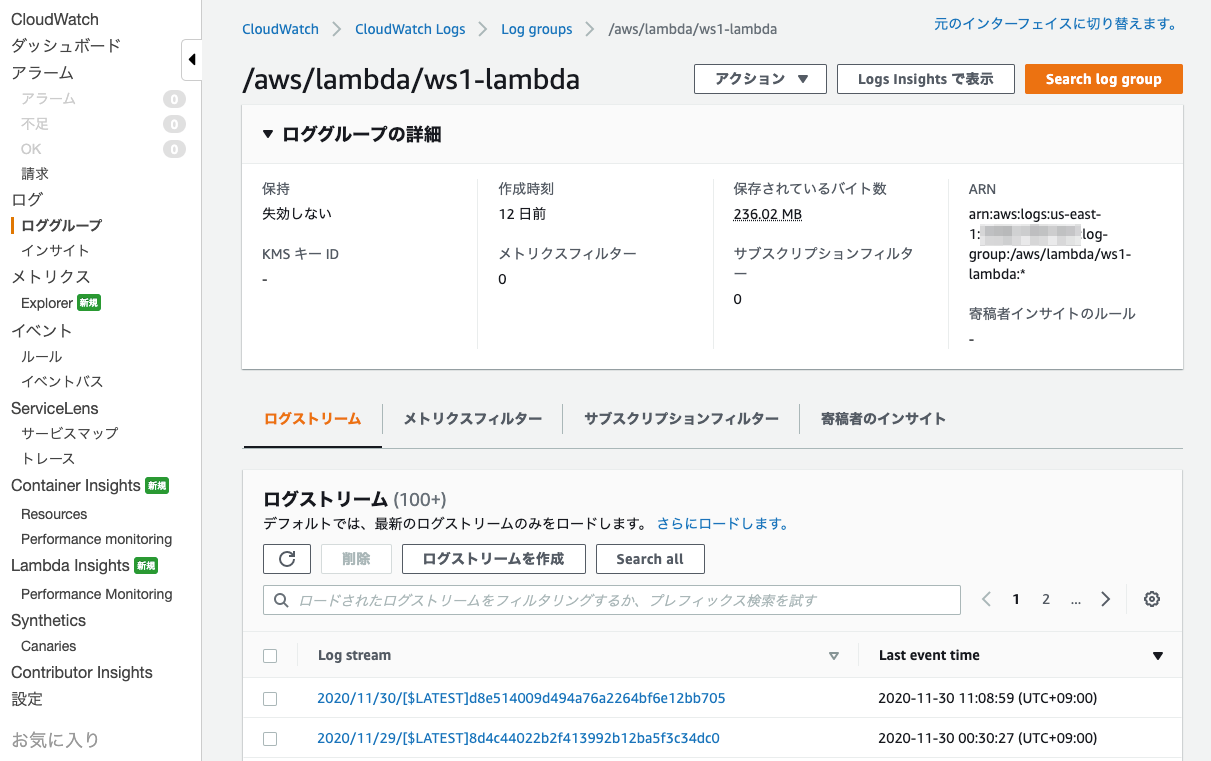Click the search magnifier icon in filter box

point(281,600)
